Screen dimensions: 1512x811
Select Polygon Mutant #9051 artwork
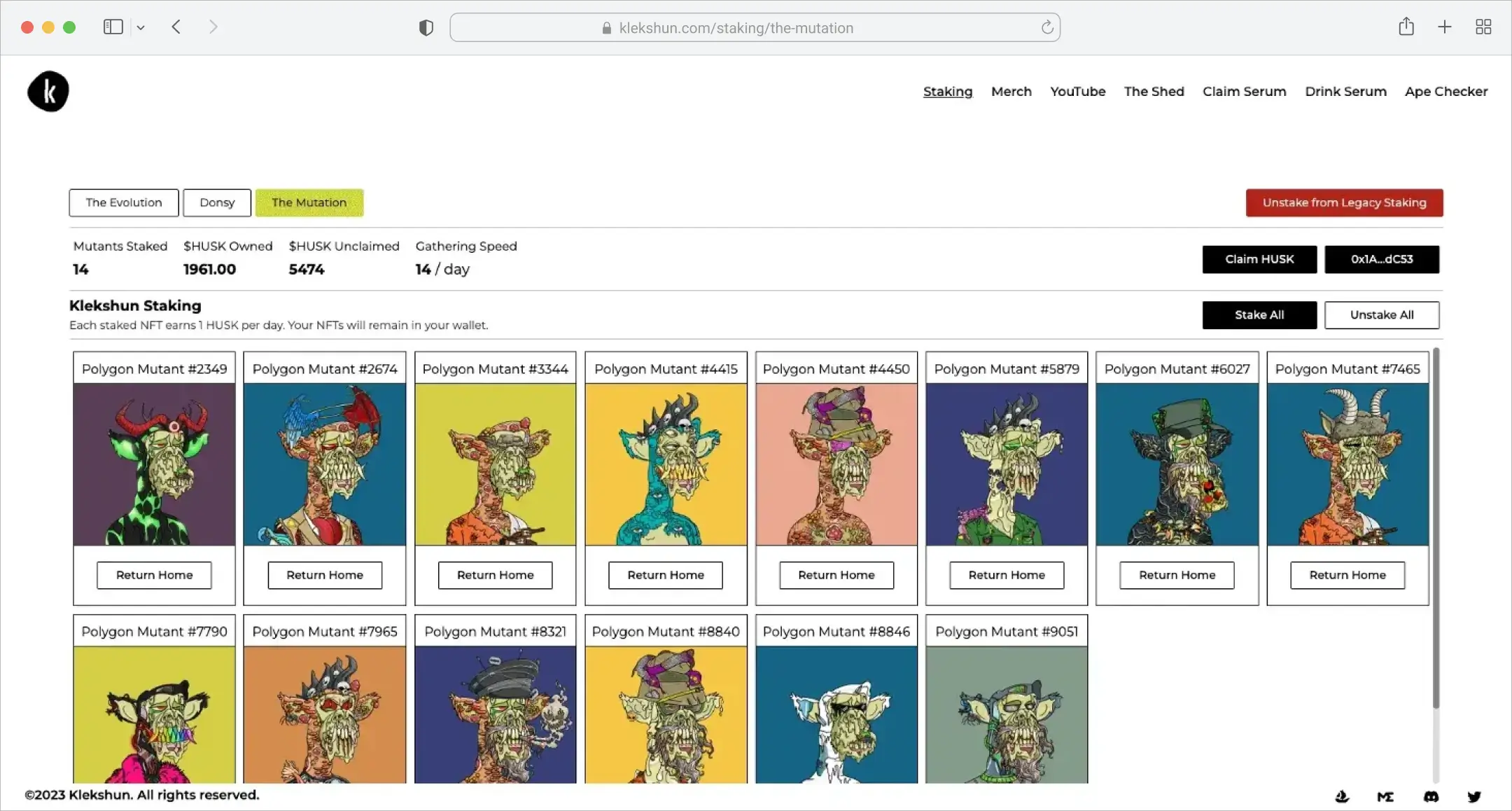(x=1007, y=714)
